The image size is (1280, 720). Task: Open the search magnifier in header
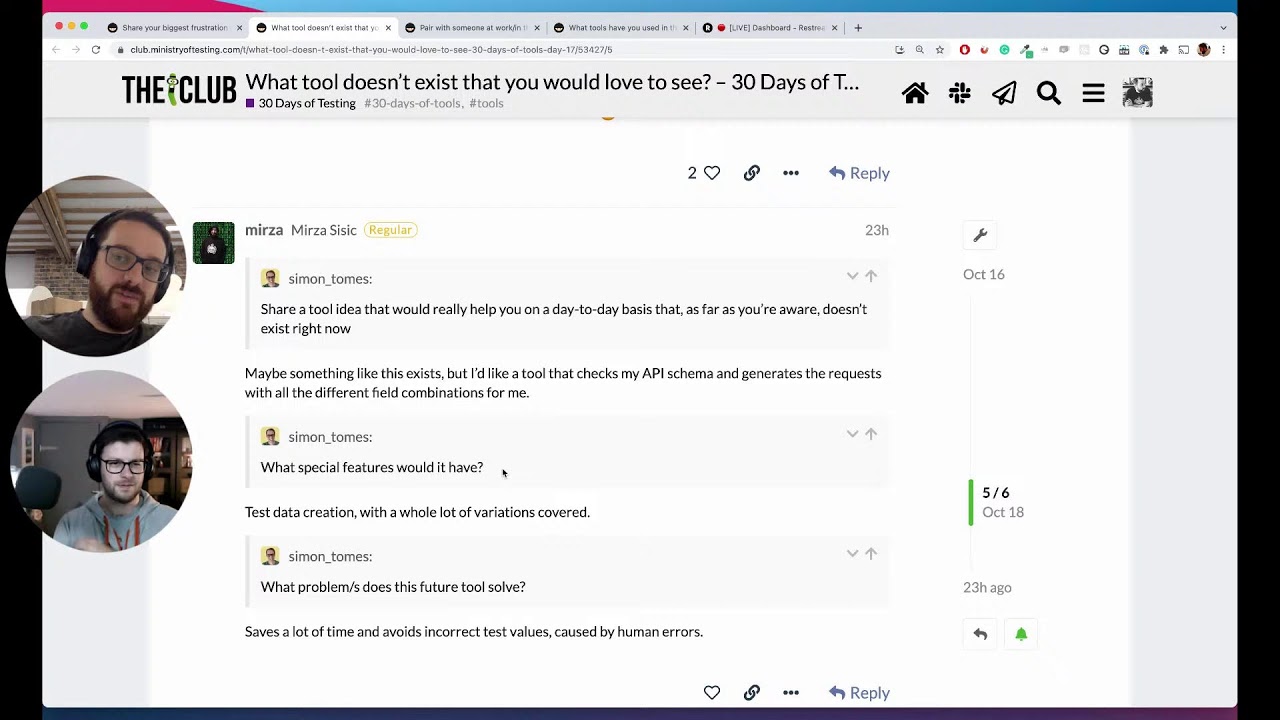(x=1048, y=93)
